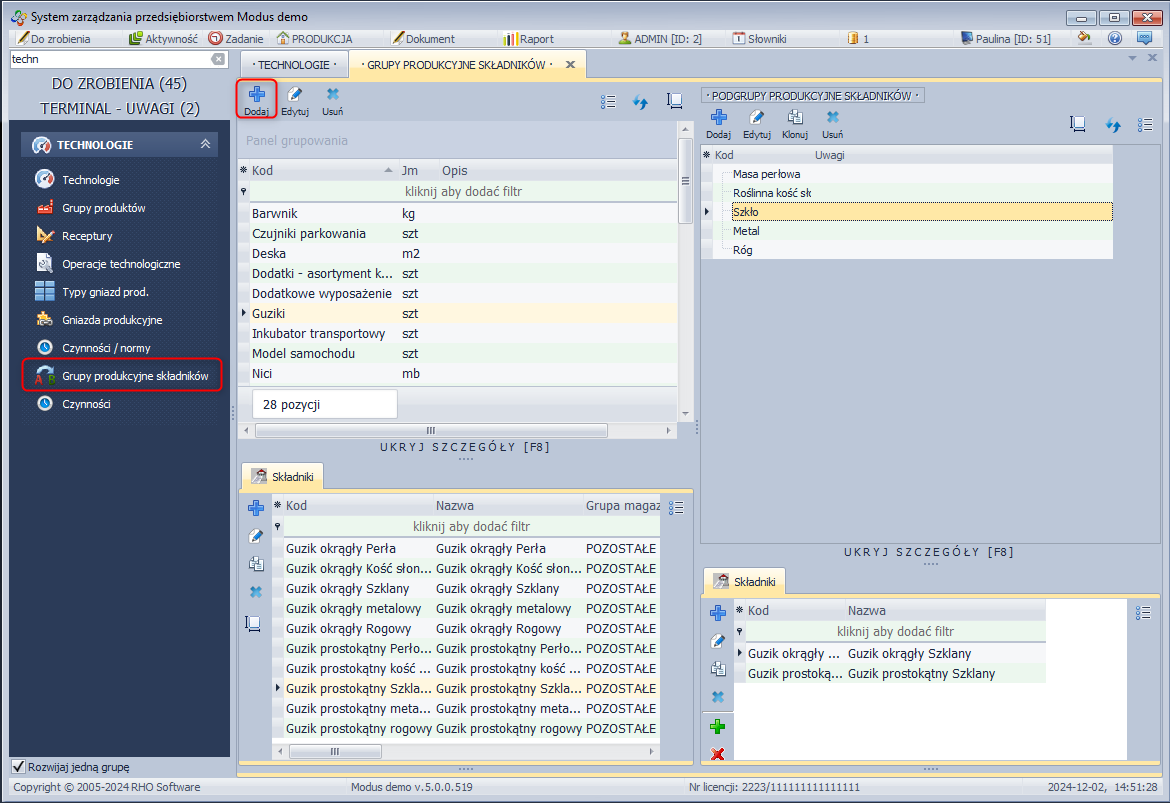Click DO ZROBIENIA (45) link
Image resolution: width=1170 pixels, height=803 pixels.
tap(119, 83)
